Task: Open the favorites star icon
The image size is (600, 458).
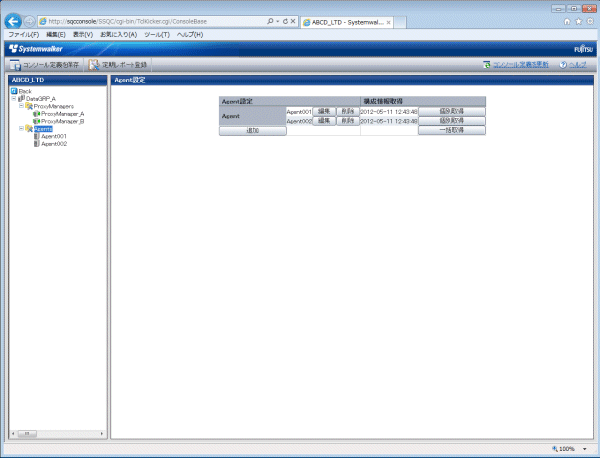Action: coord(579,22)
